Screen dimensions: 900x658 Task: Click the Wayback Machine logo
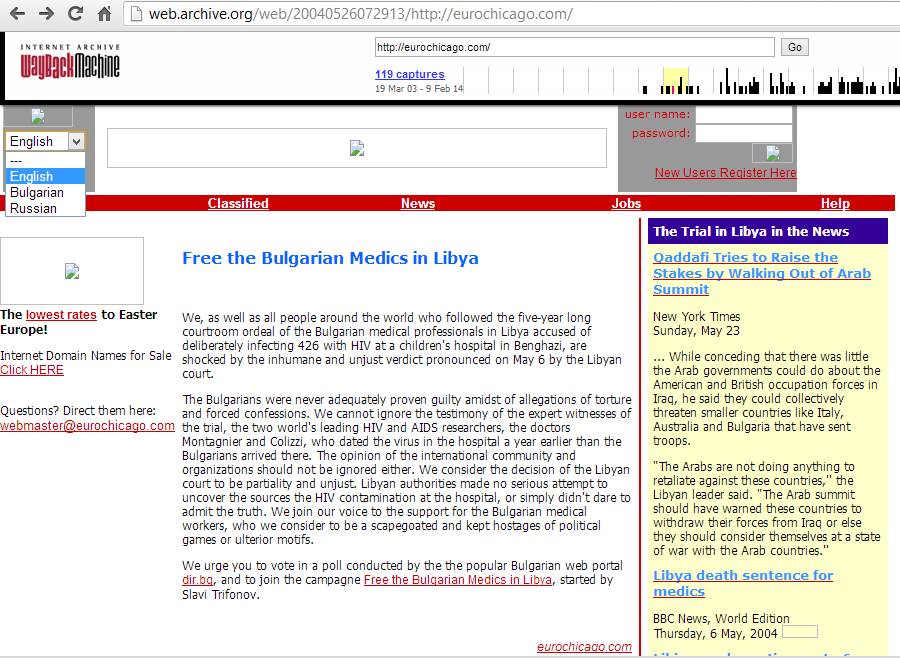[x=70, y=63]
